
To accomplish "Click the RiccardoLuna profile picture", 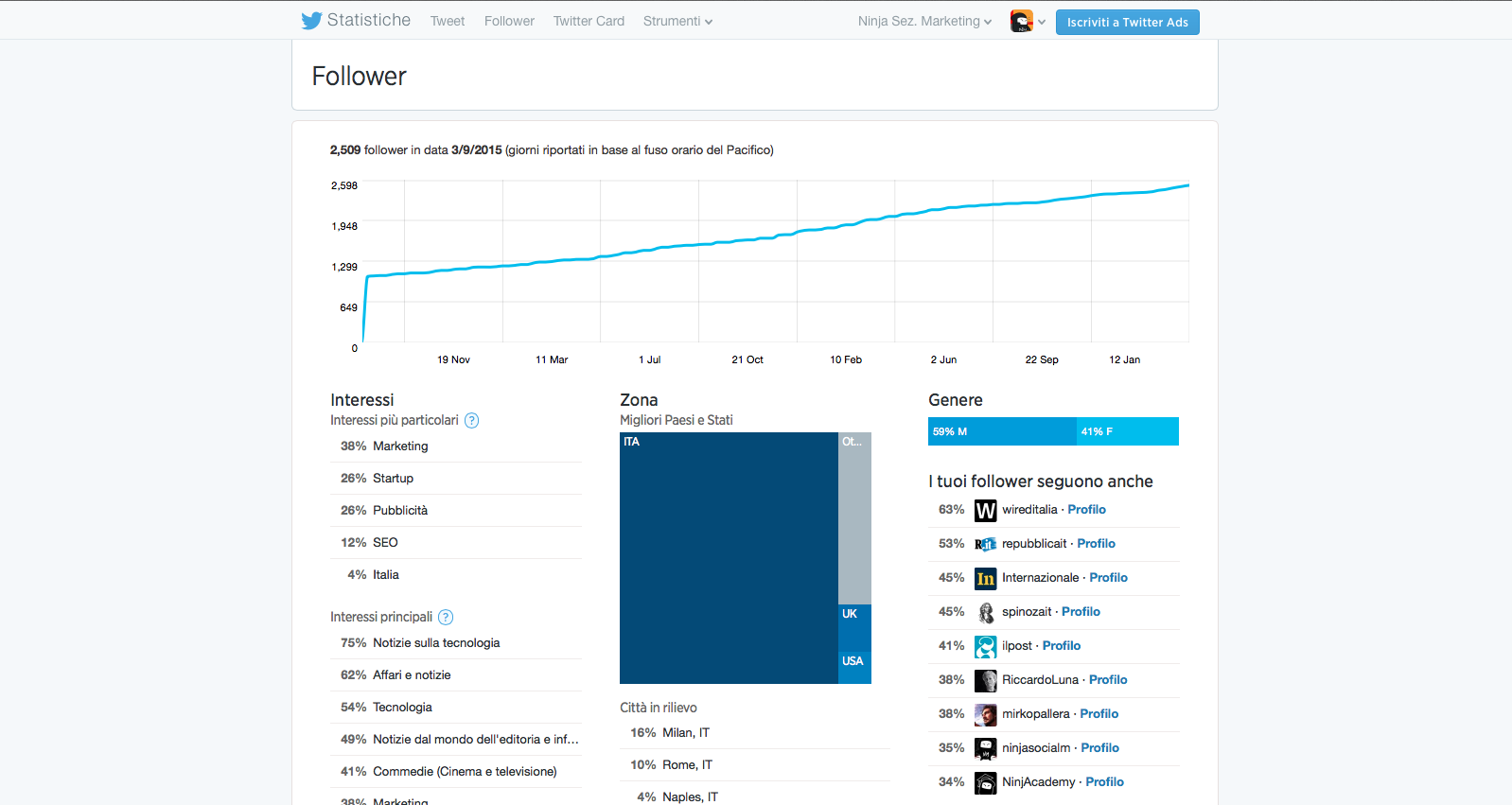I will [985, 681].
